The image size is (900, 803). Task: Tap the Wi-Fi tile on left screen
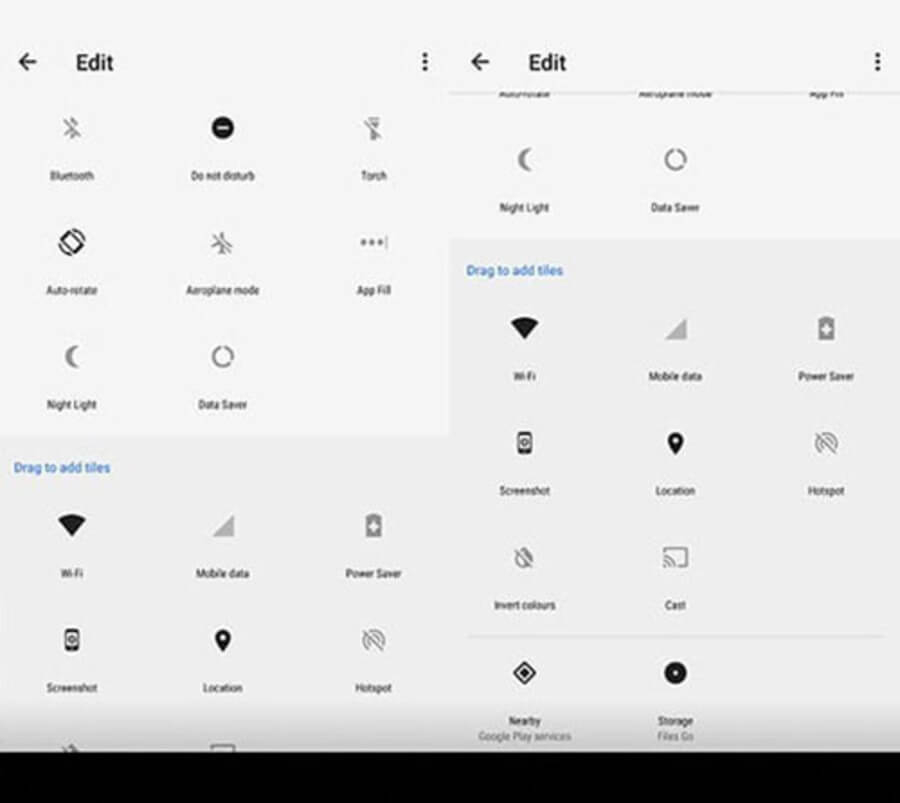point(72,526)
